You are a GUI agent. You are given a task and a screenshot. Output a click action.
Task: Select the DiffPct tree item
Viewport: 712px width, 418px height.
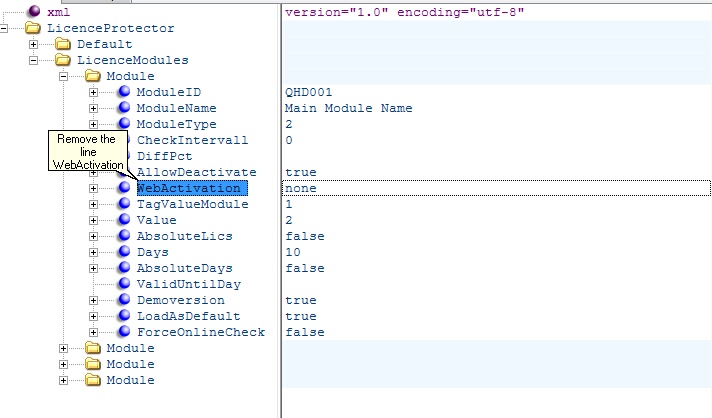coord(164,156)
